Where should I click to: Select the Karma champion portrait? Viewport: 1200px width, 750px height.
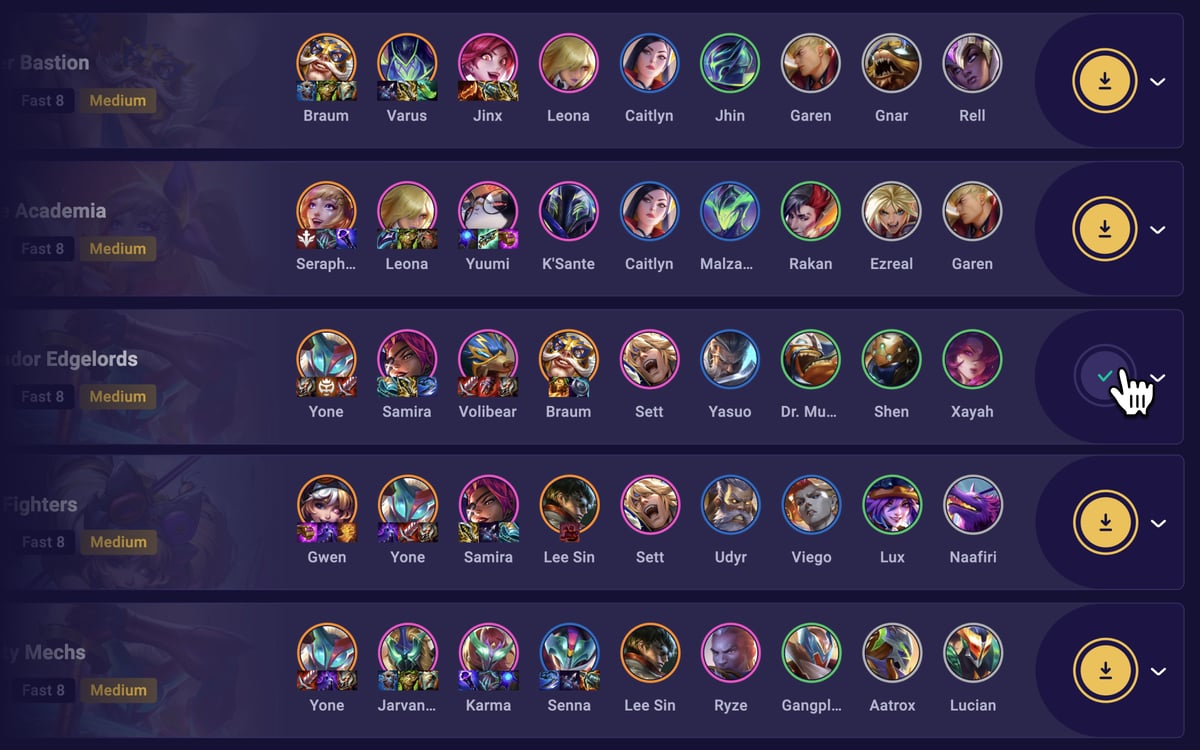[488, 654]
